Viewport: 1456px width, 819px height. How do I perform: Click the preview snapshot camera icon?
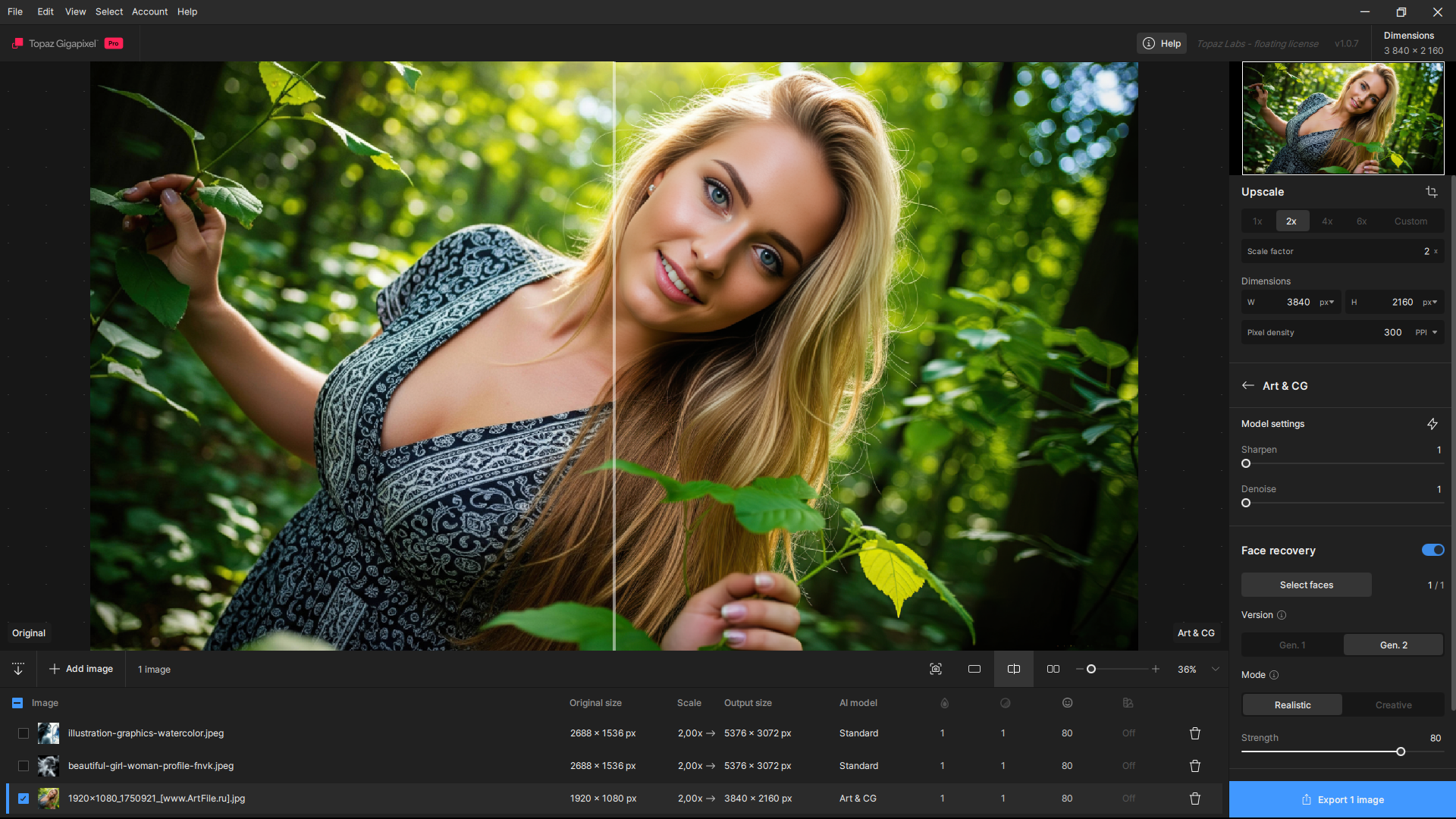[935, 669]
